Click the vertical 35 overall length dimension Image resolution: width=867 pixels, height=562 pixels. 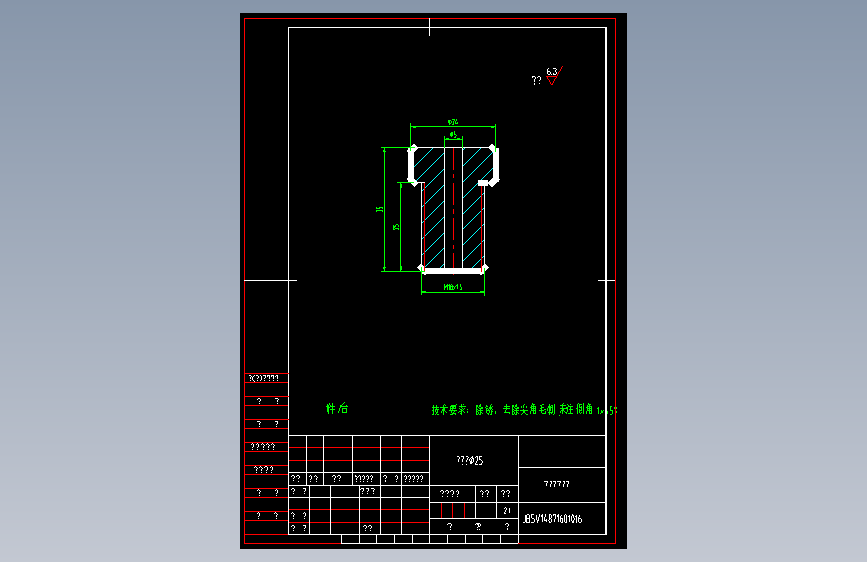point(379,209)
